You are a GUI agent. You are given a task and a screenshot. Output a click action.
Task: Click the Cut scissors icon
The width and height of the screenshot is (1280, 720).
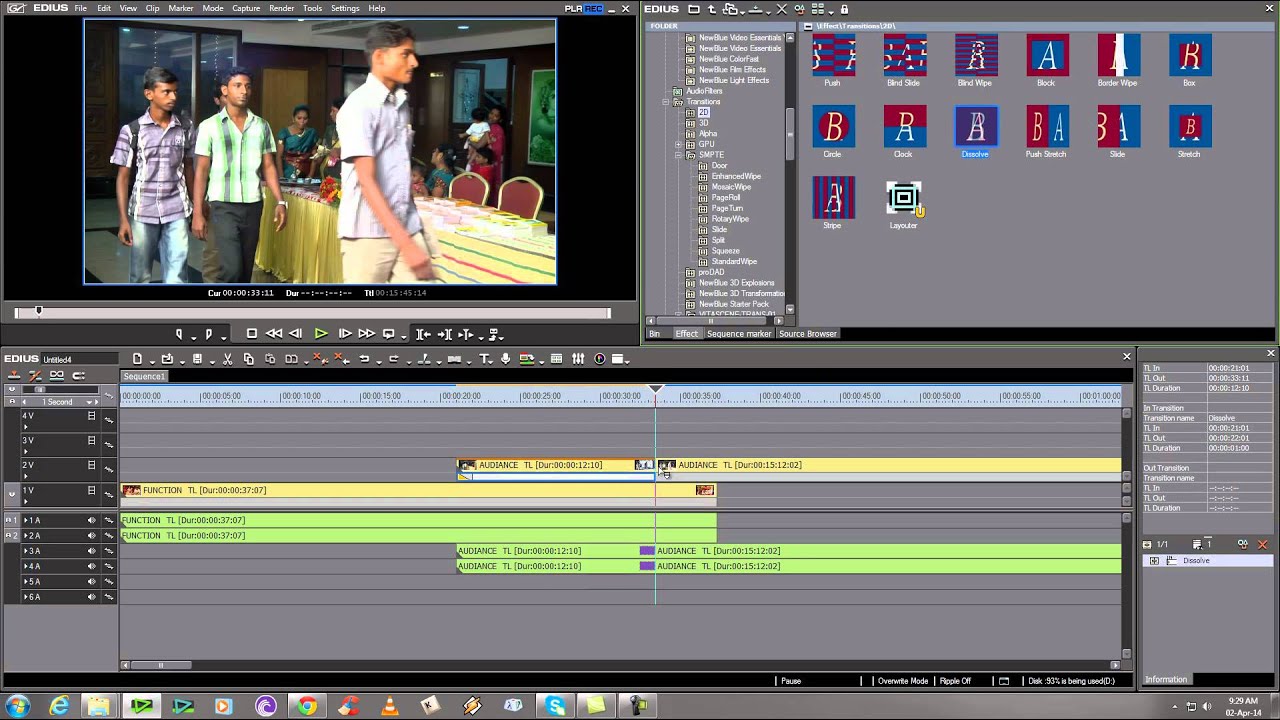228,359
